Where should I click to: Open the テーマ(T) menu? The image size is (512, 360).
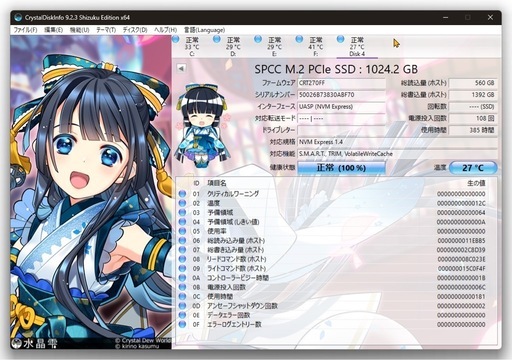pyautogui.click(x=106, y=30)
